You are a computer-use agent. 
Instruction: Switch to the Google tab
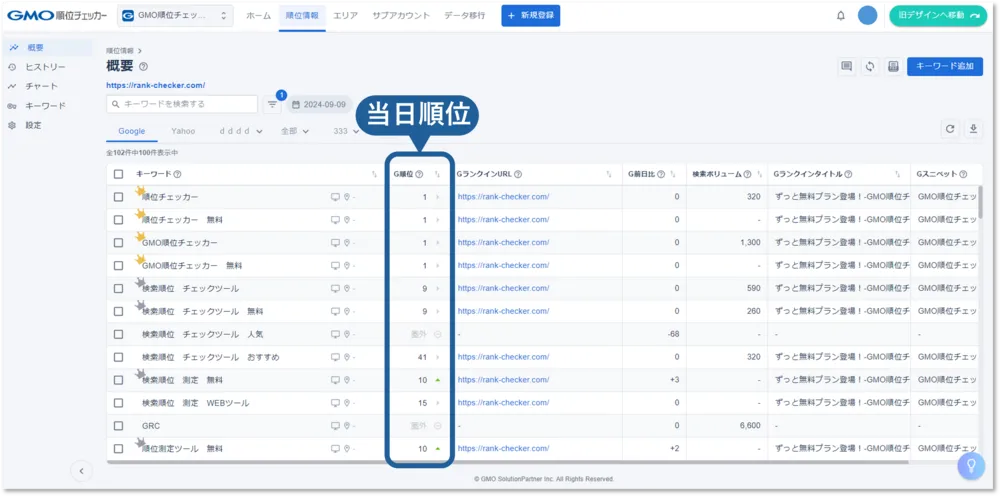click(132, 131)
